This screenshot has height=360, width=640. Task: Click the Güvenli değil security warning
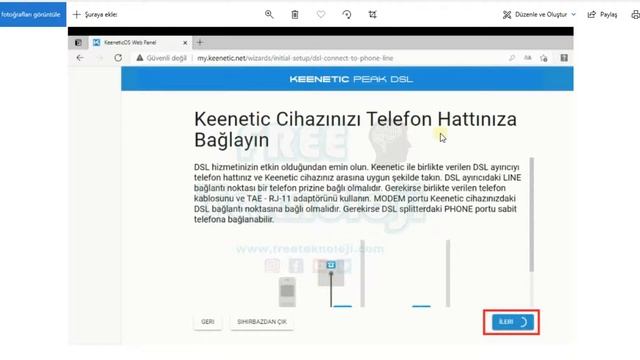(x=162, y=58)
